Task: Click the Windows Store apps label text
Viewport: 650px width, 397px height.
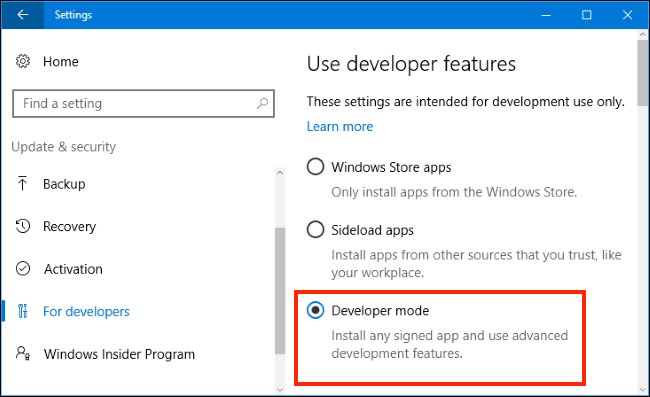Action: pyautogui.click(x=391, y=167)
